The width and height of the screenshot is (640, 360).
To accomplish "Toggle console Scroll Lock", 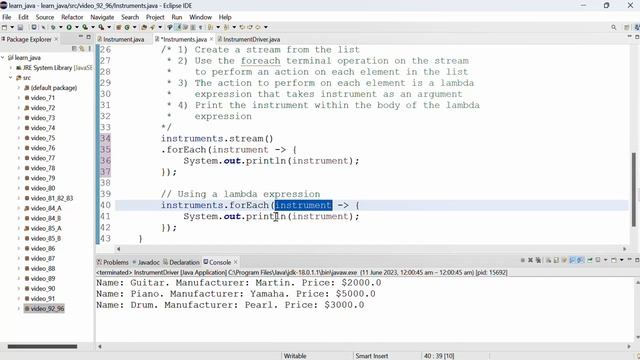I will click(x=556, y=260).
